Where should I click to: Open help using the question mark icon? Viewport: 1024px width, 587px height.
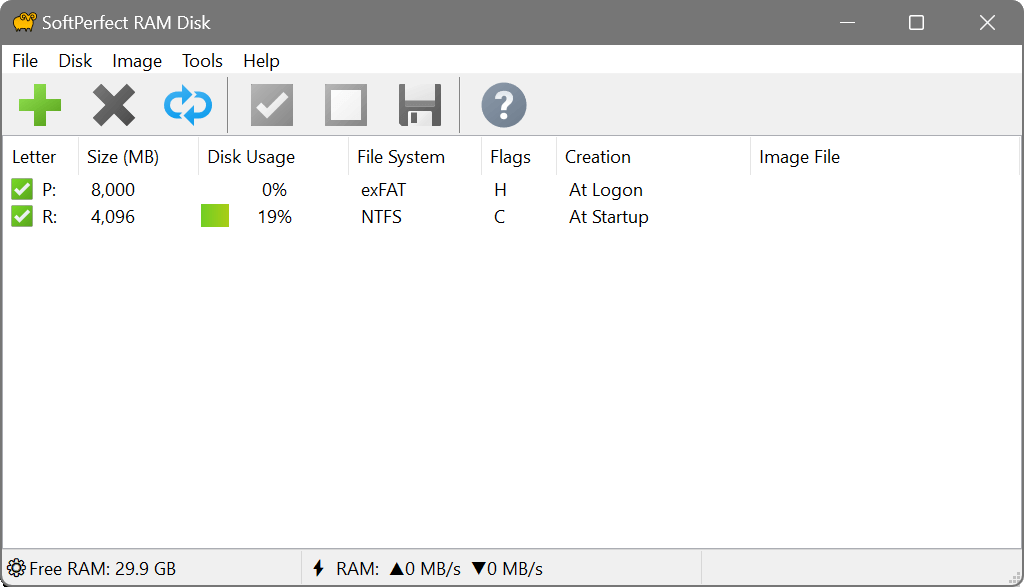point(503,104)
